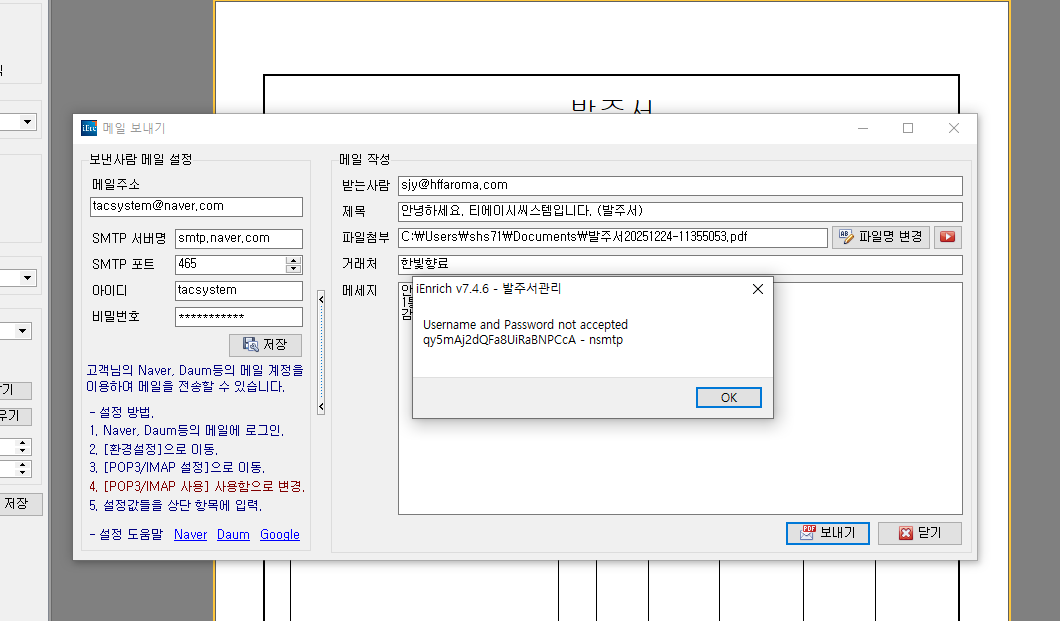
Task: Click the 받는사람 recipient email field
Action: pyautogui.click(x=679, y=186)
